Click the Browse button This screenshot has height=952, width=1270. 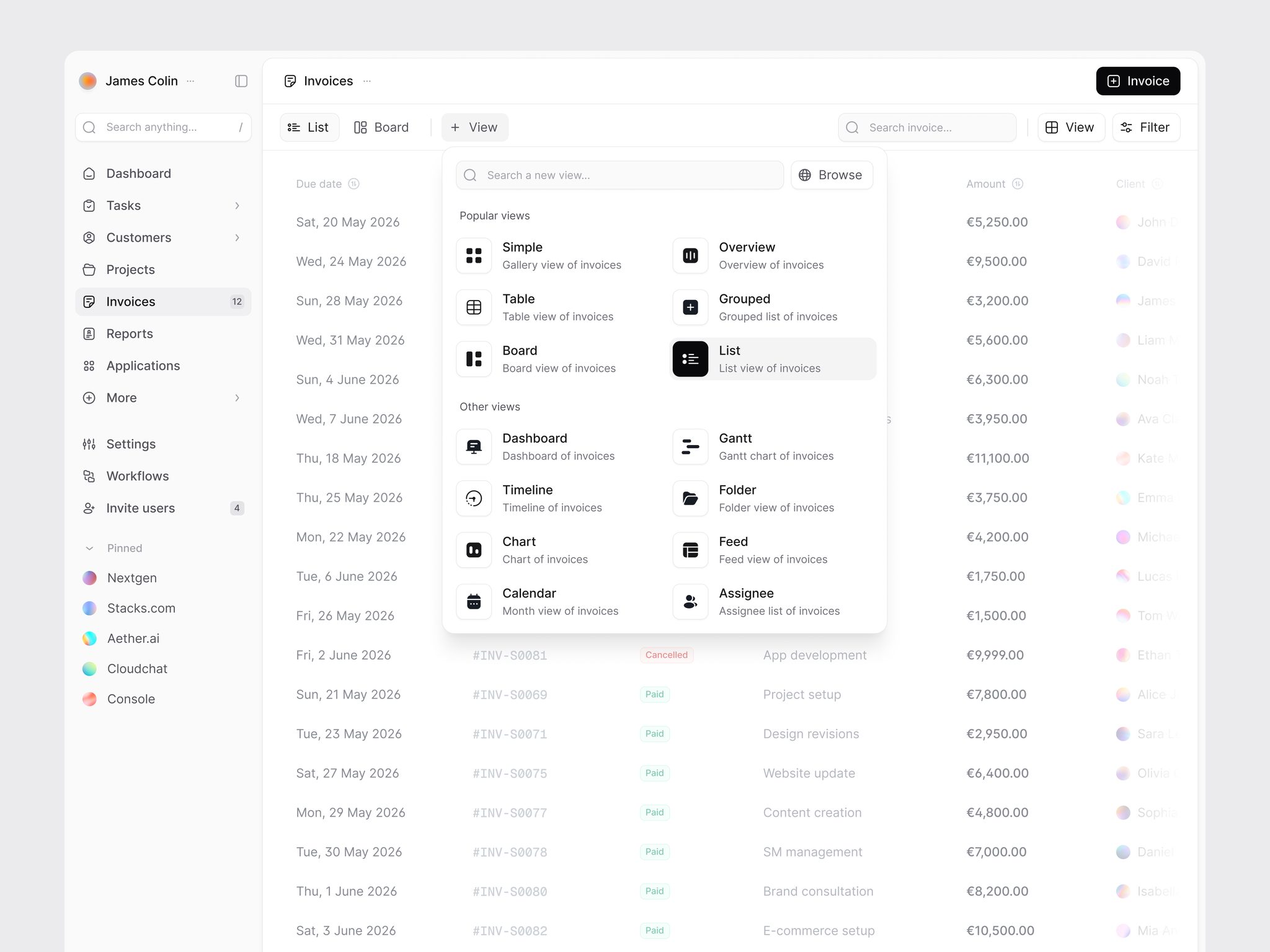click(832, 175)
